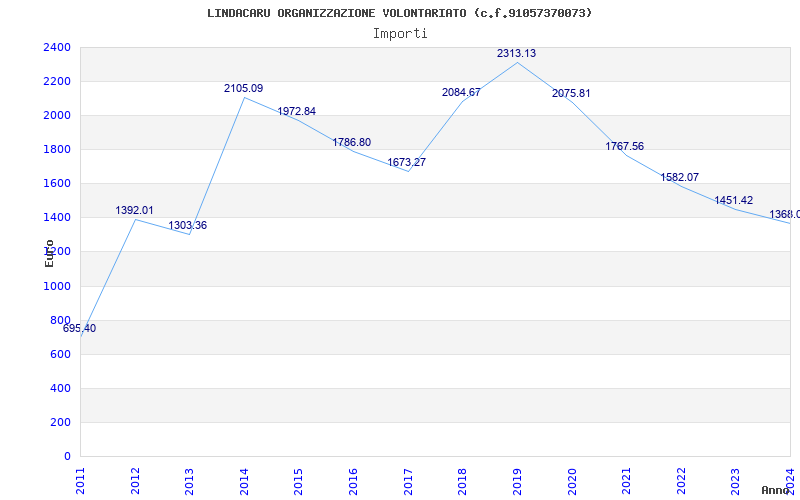The width and height of the screenshot is (800, 500).
Task: Click the 2011 year axis label
Action: (x=81, y=481)
